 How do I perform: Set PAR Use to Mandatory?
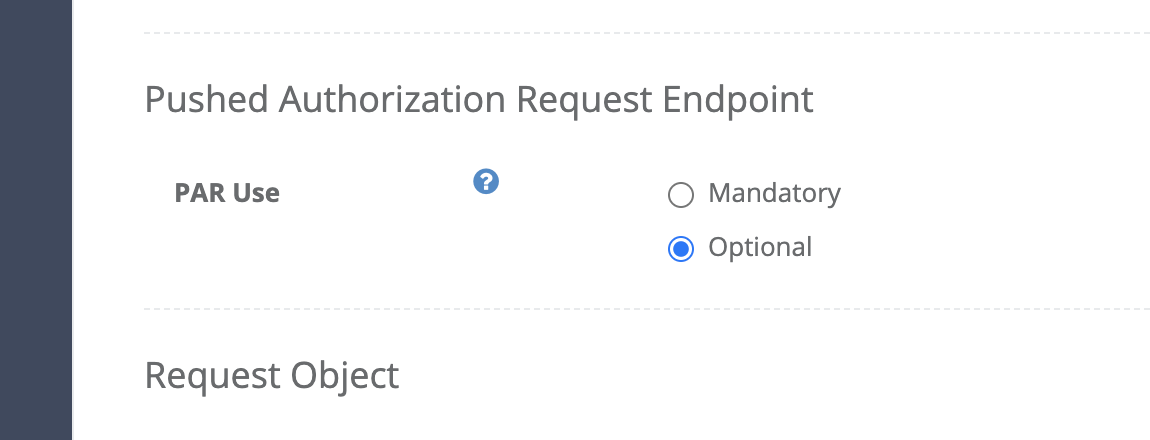(681, 196)
